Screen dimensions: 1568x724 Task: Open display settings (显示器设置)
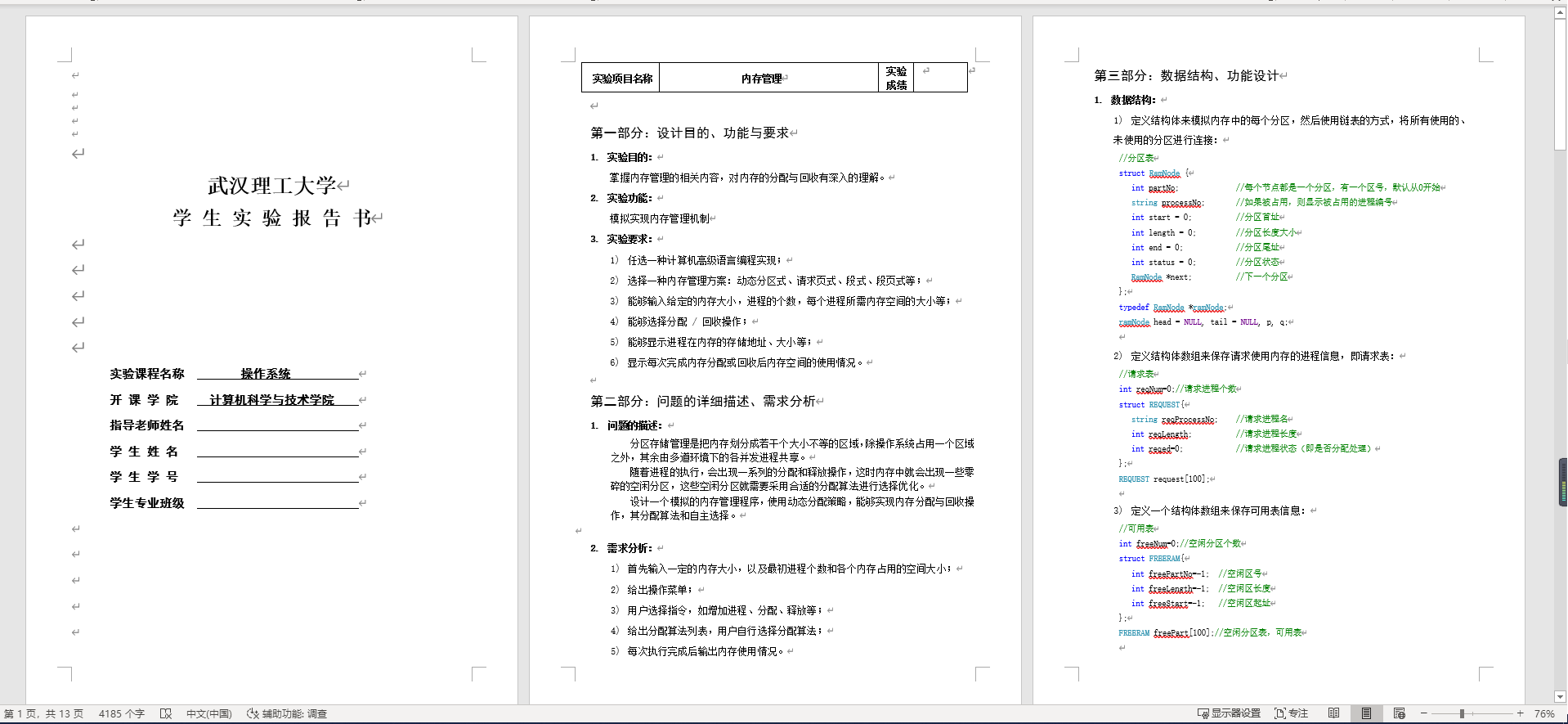pos(1229,713)
